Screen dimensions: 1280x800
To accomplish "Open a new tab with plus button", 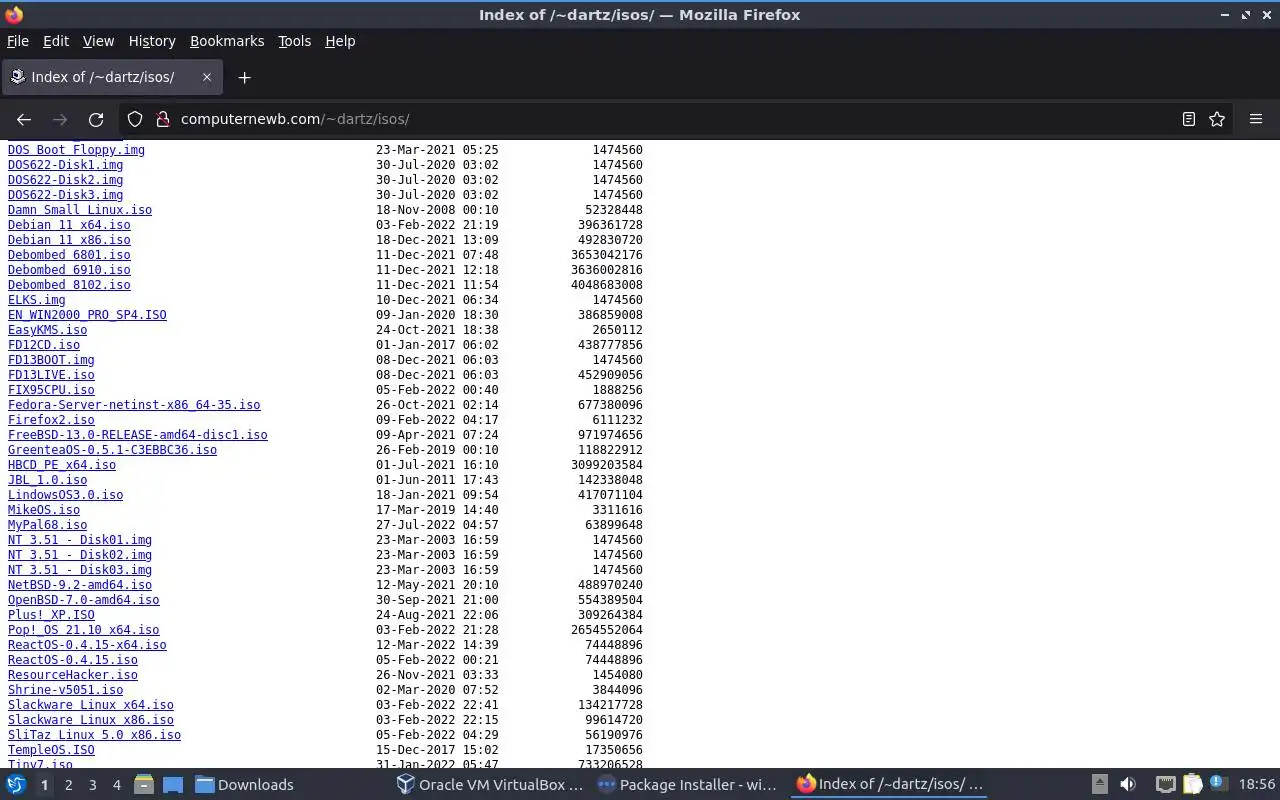I will point(244,77).
